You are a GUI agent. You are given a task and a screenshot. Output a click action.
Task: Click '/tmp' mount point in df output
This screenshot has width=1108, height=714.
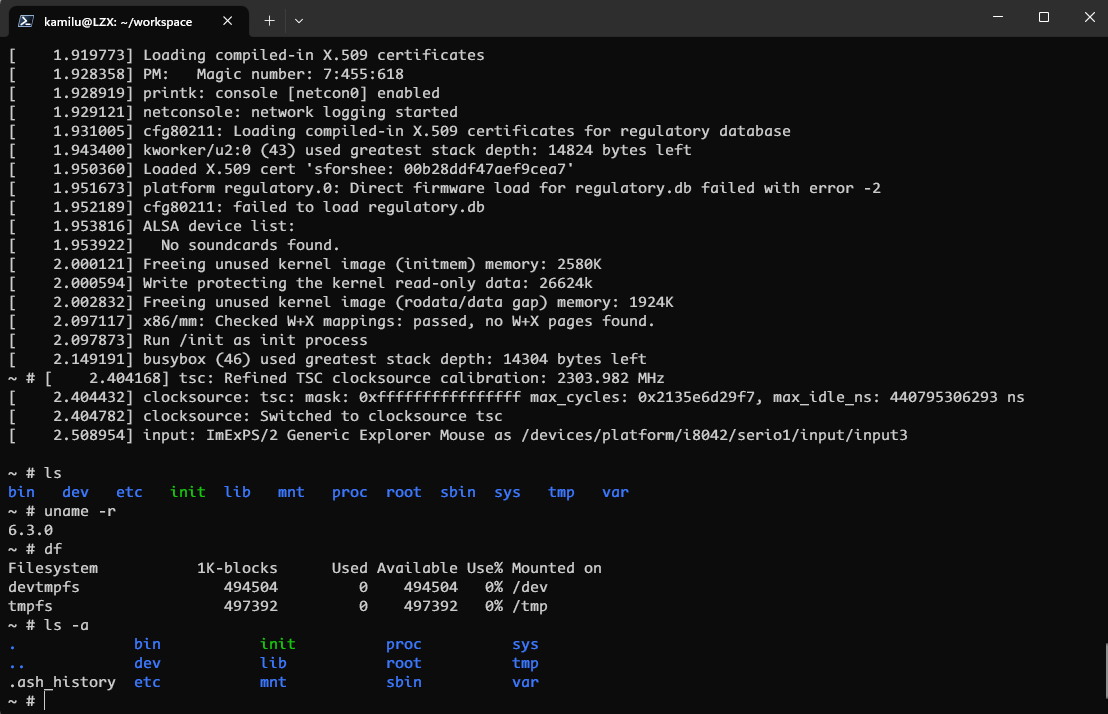coord(529,607)
